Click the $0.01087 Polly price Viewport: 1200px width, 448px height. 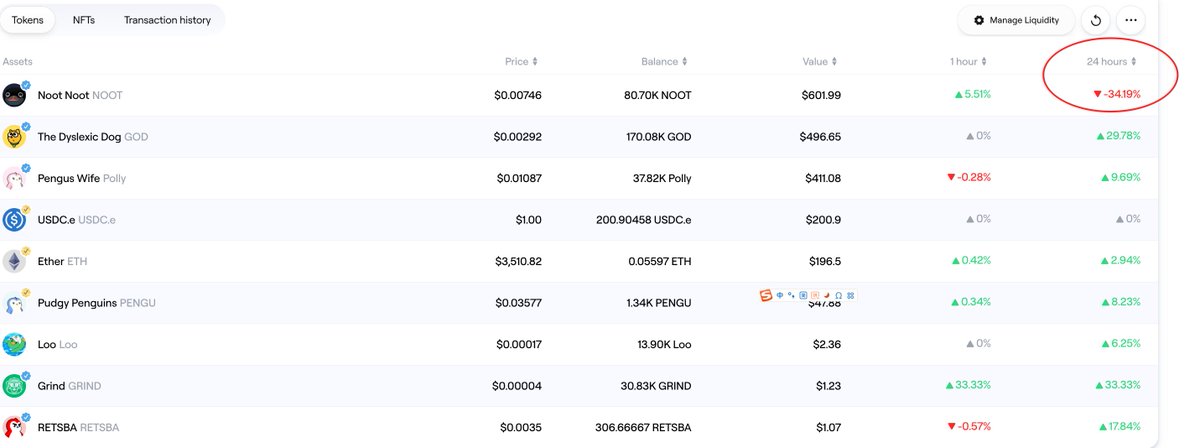[x=519, y=179]
